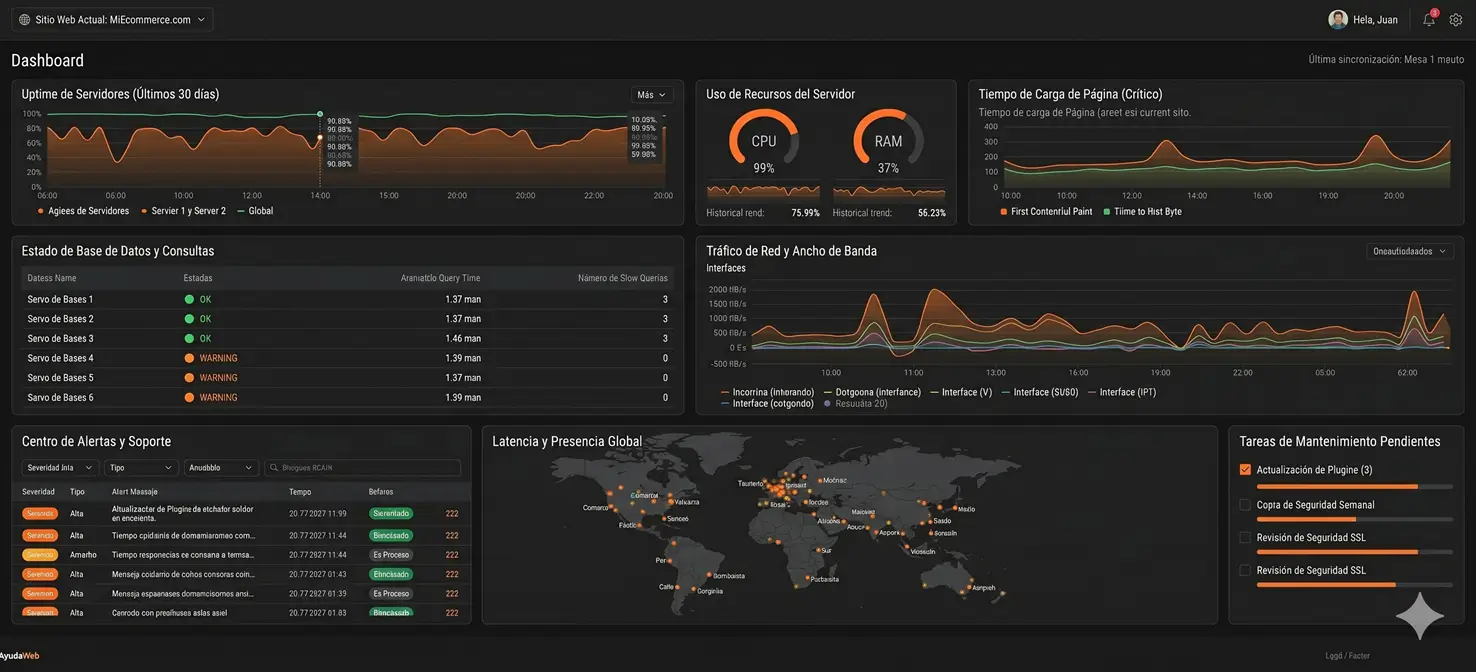Click green OK status dot for Servo de Bases 1
The image size is (1476, 672).
pos(189,299)
